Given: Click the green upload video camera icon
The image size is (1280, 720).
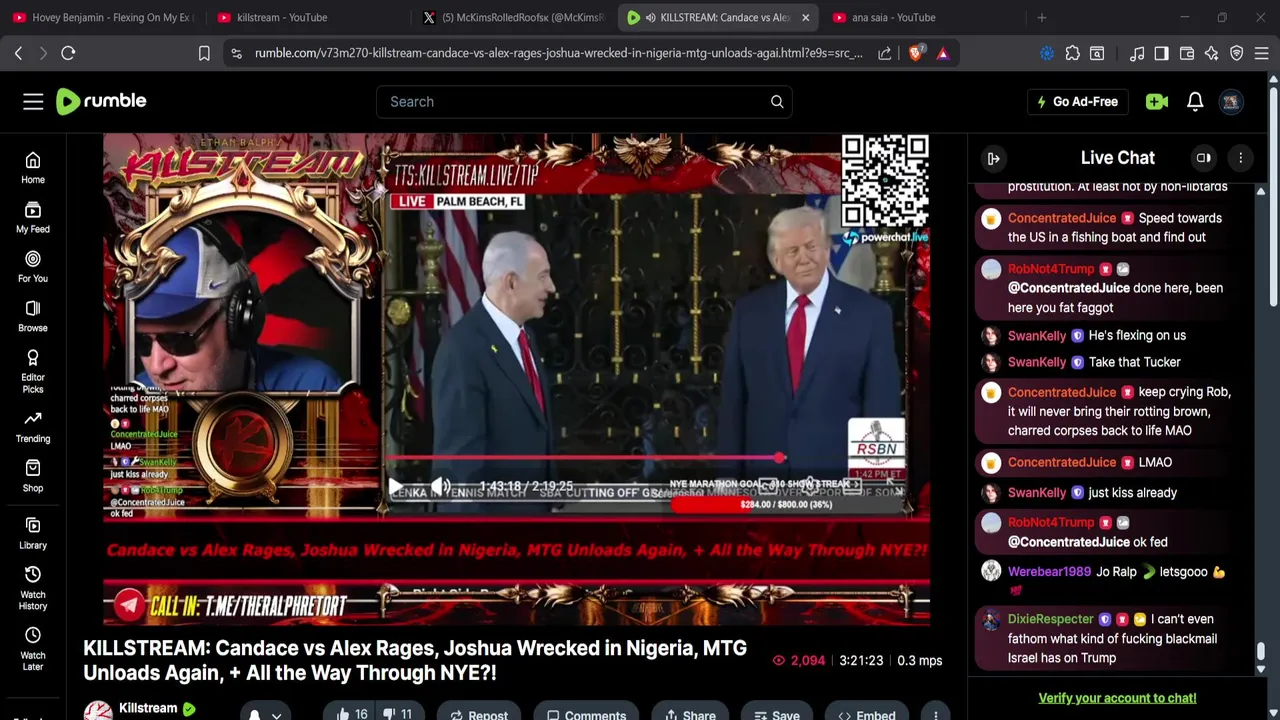Looking at the screenshot, I should point(1157,101).
